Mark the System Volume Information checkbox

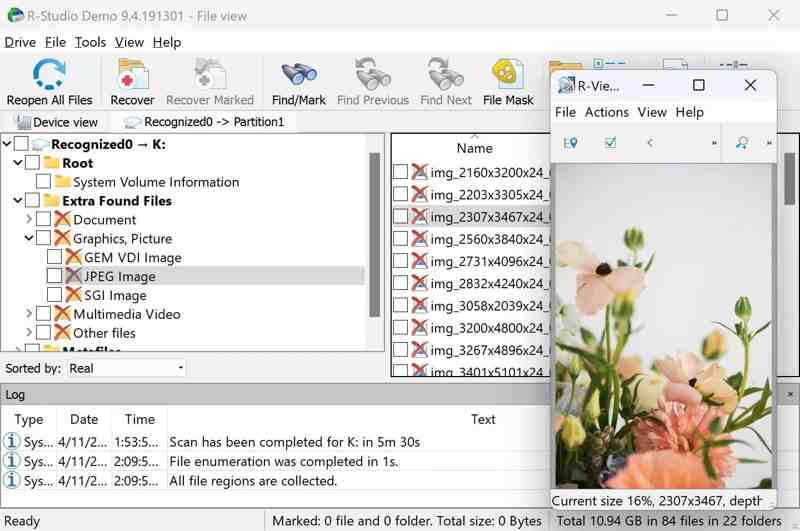44,182
